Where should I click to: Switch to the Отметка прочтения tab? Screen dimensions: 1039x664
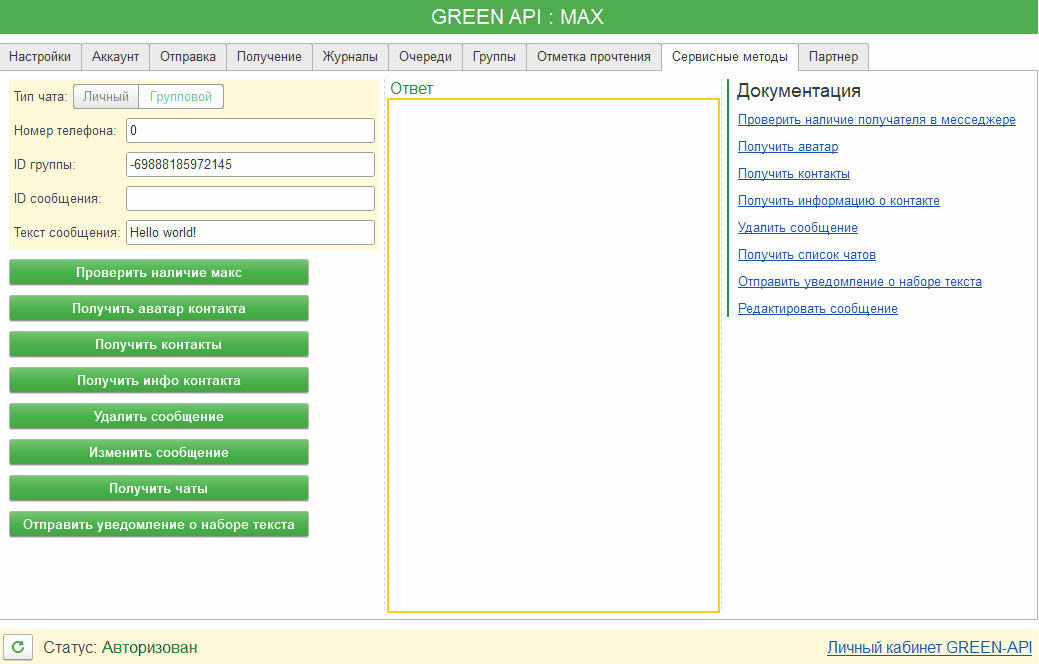tap(593, 57)
